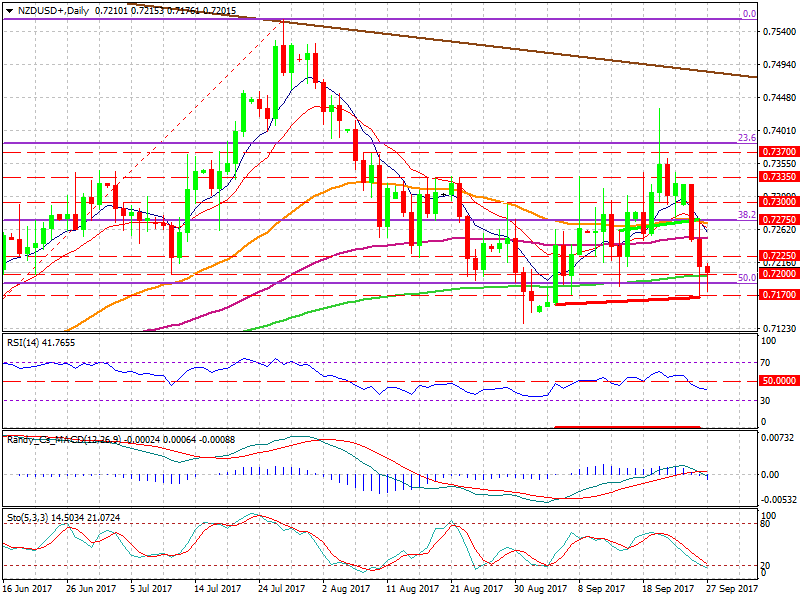Open the dropdown arrow beside NZDUSD+,Daily
800x600 pixels.
(9, 9)
